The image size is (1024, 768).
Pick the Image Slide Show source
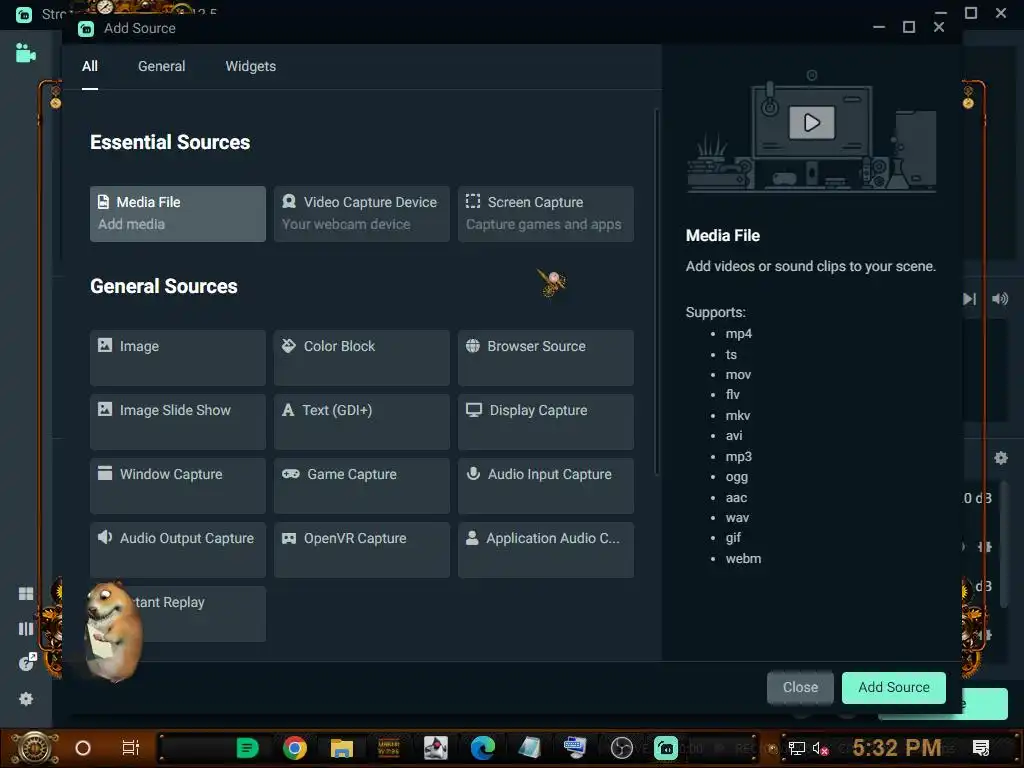pos(178,421)
